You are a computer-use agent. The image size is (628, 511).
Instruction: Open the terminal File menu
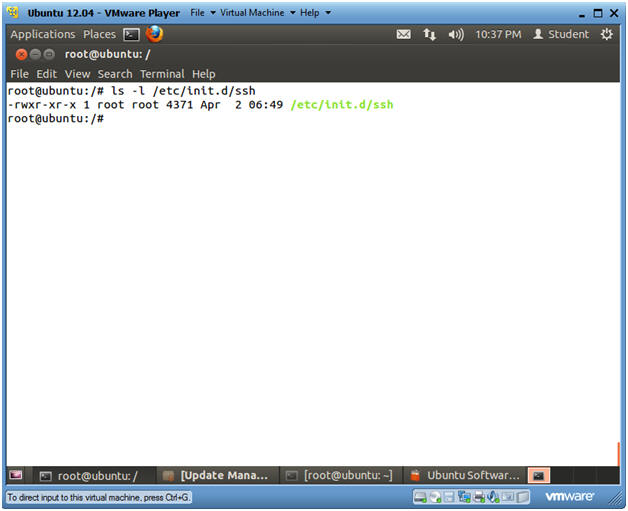click(x=19, y=74)
